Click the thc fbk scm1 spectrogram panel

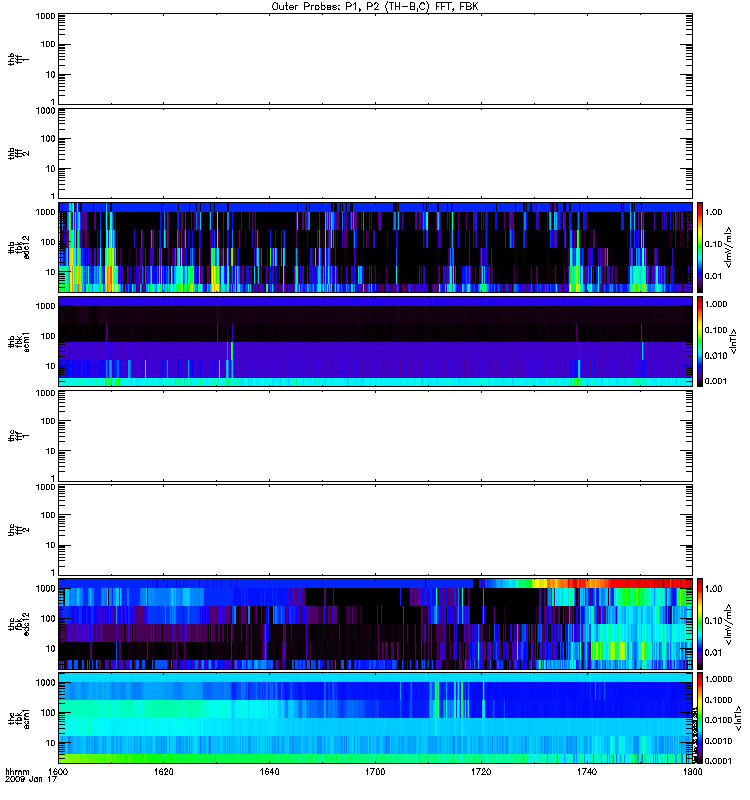click(375, 718)
